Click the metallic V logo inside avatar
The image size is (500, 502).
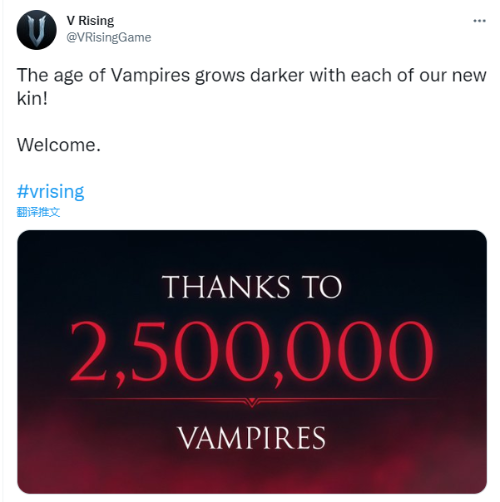[x=36, y=30]
